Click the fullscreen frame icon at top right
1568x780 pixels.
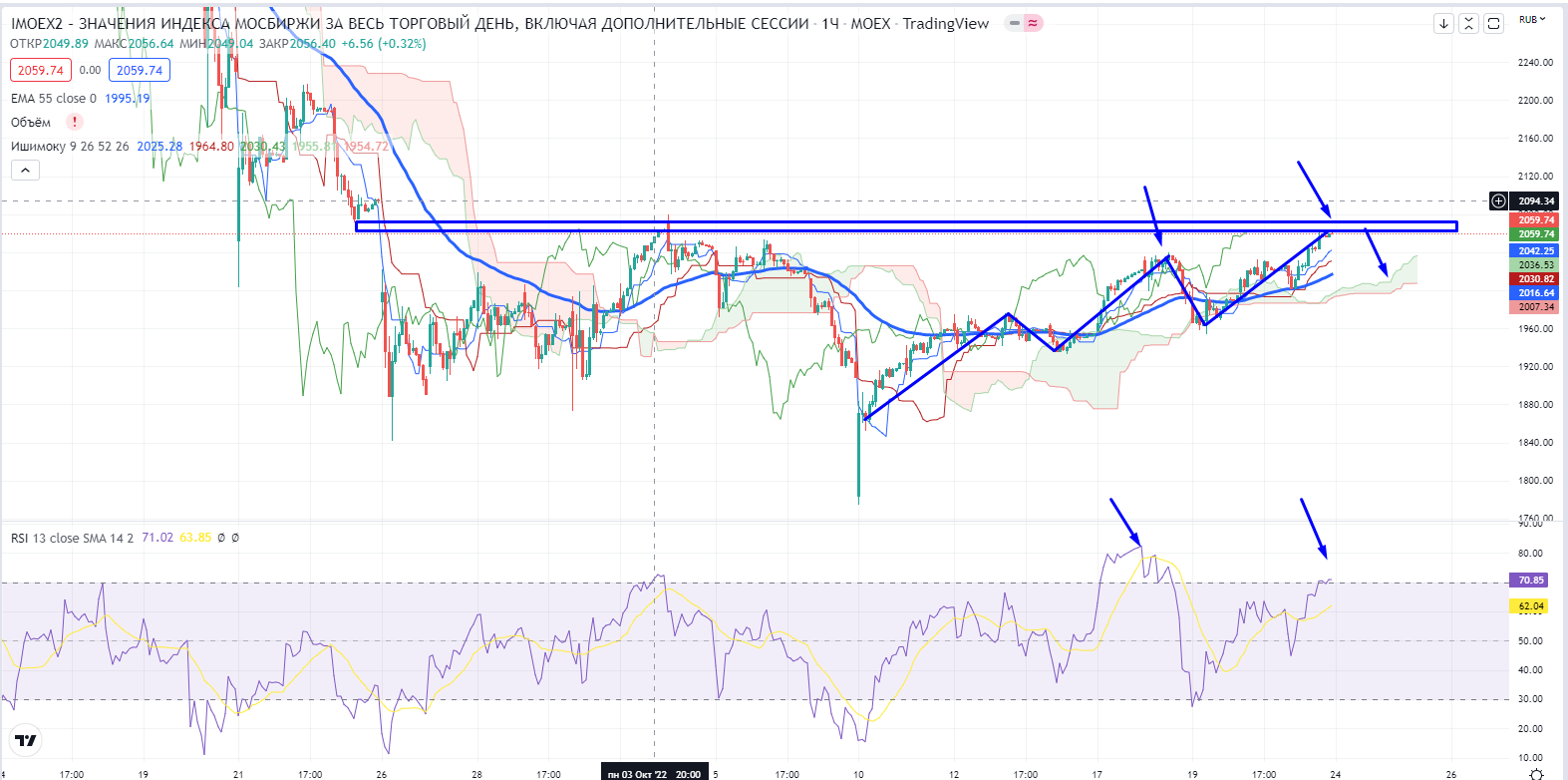coord(1493,23)
